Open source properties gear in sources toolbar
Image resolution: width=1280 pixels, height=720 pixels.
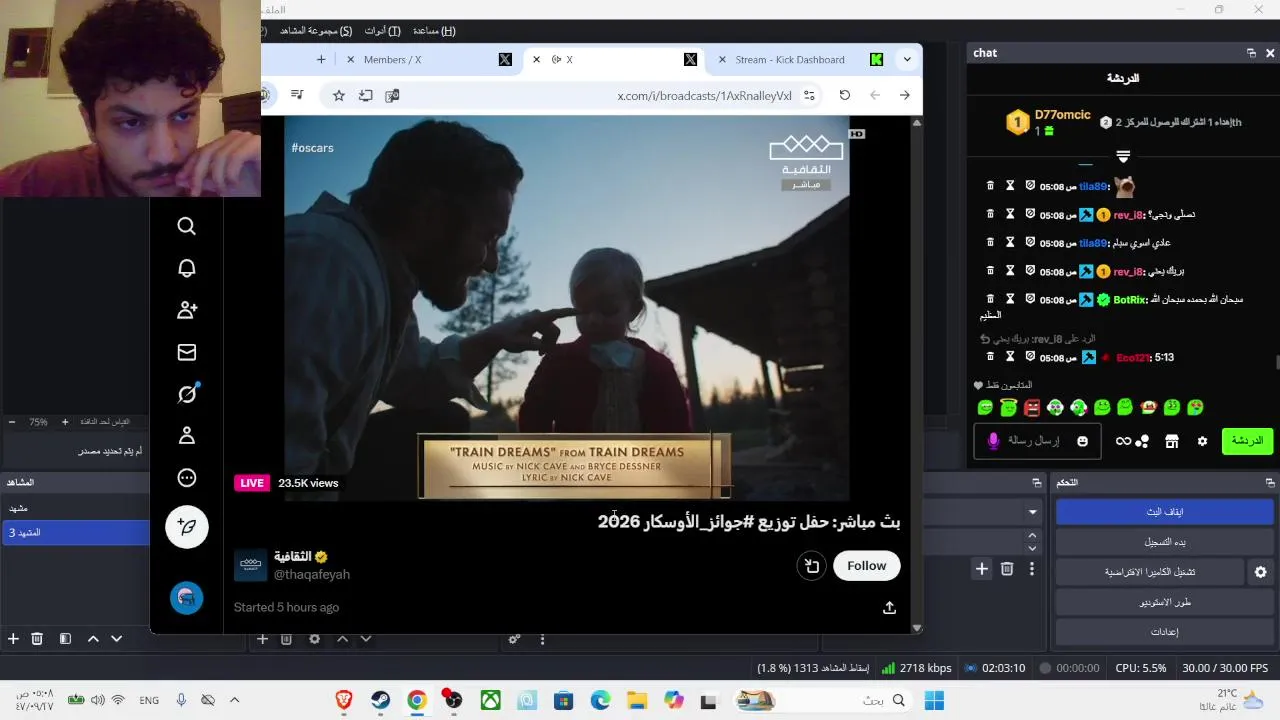[x=315, y=638]
